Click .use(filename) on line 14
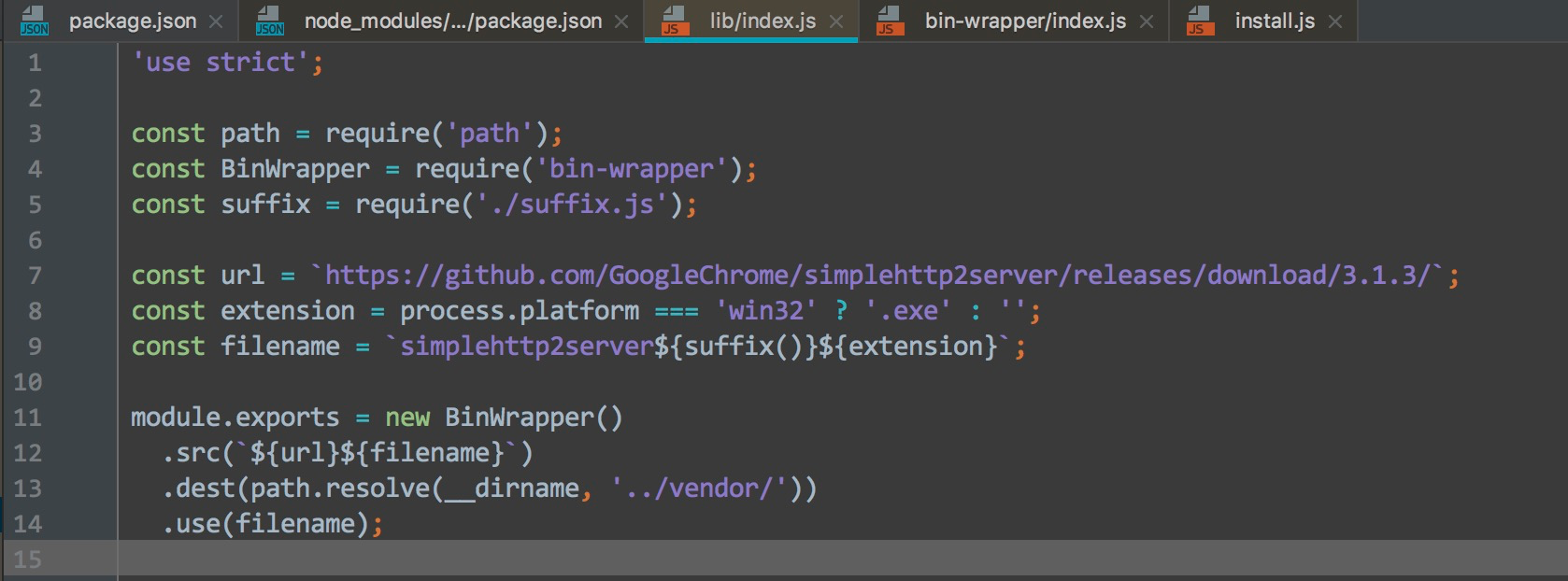 tap(265, 524)
